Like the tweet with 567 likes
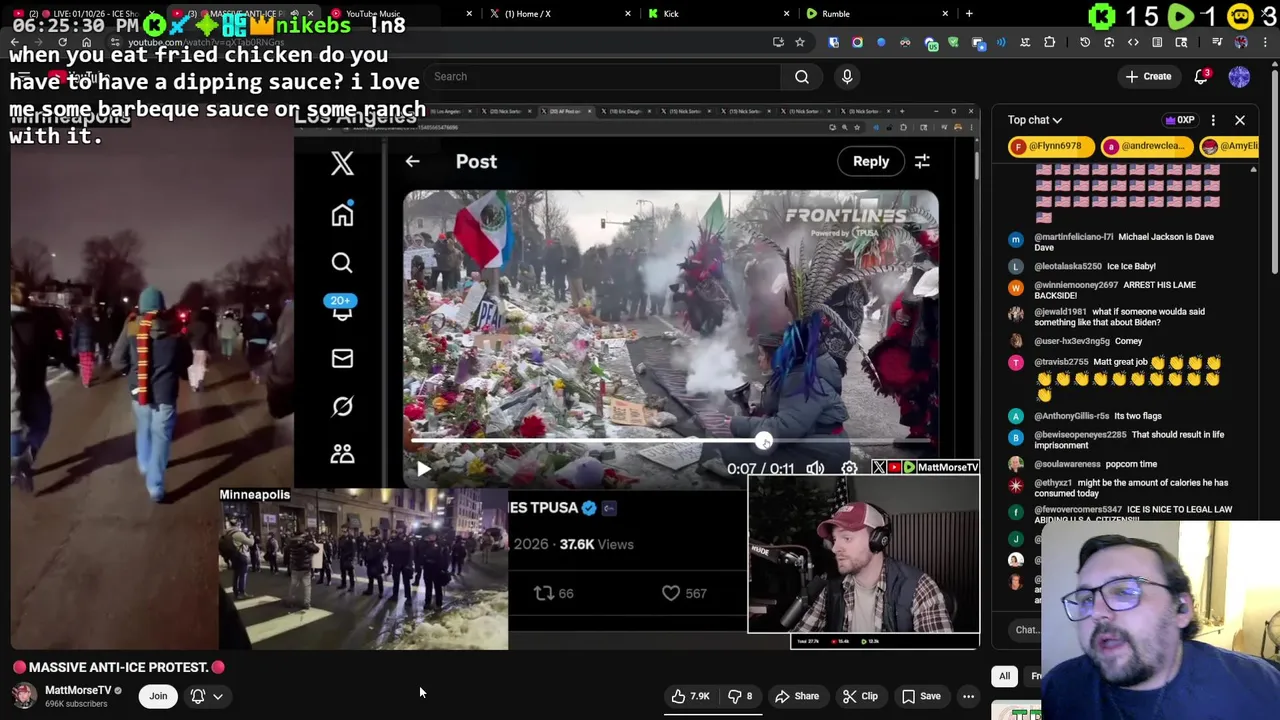Screen dimensions: 1280x720 pos(684,593)
